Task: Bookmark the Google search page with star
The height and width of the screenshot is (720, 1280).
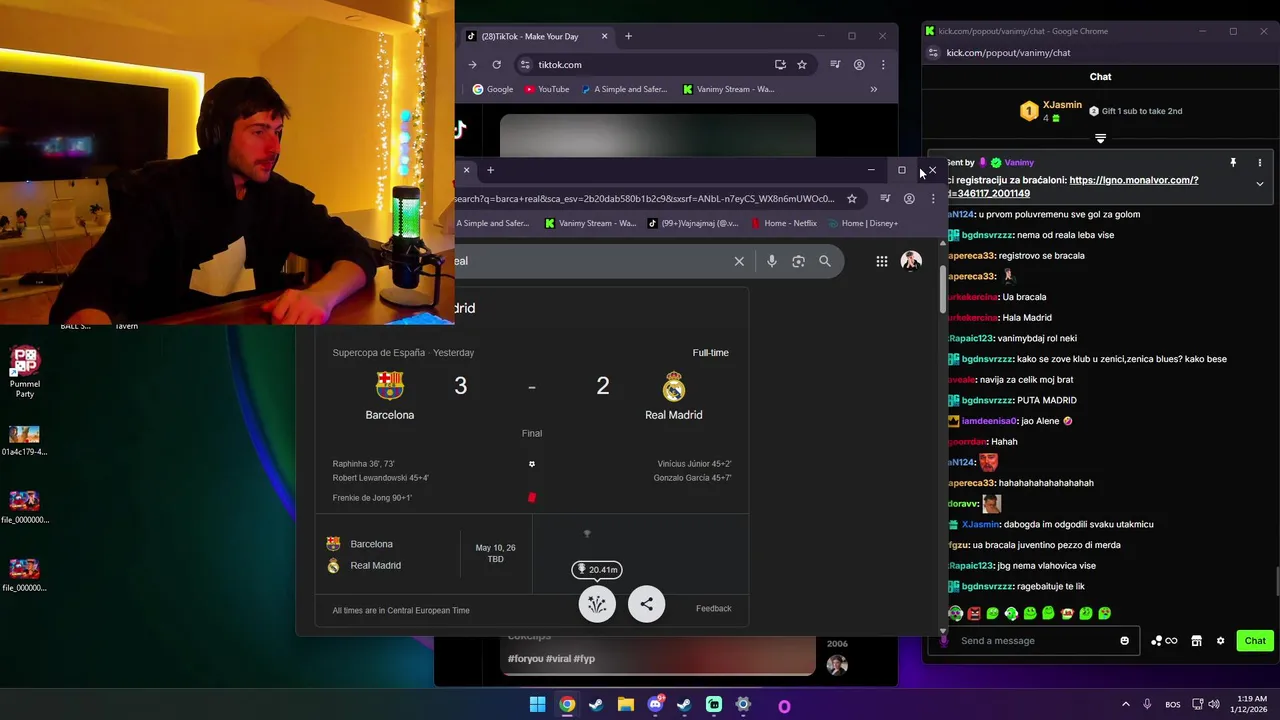Action: (852, 198)
